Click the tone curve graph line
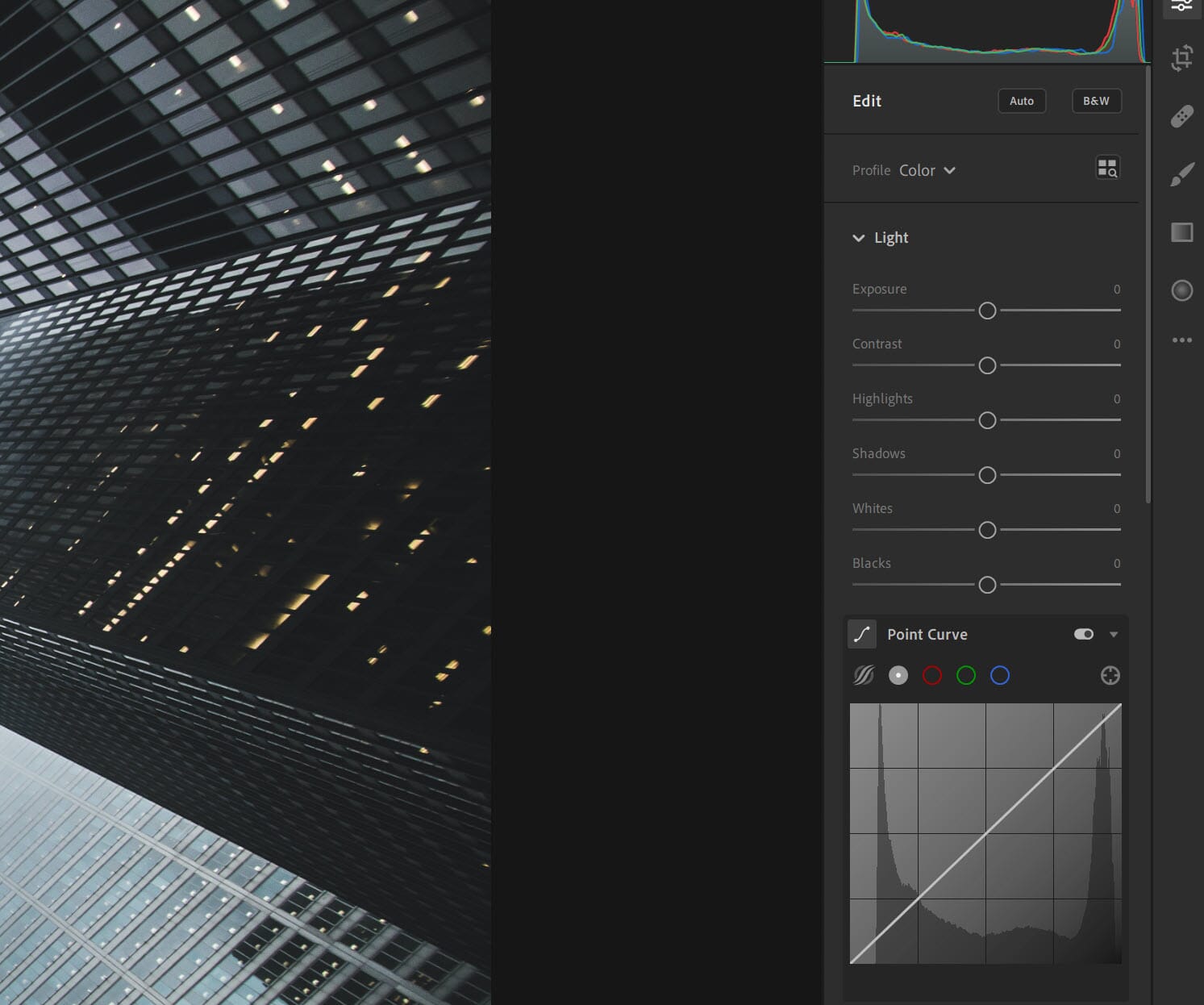1204x1005 pixels. pos(985,834)
